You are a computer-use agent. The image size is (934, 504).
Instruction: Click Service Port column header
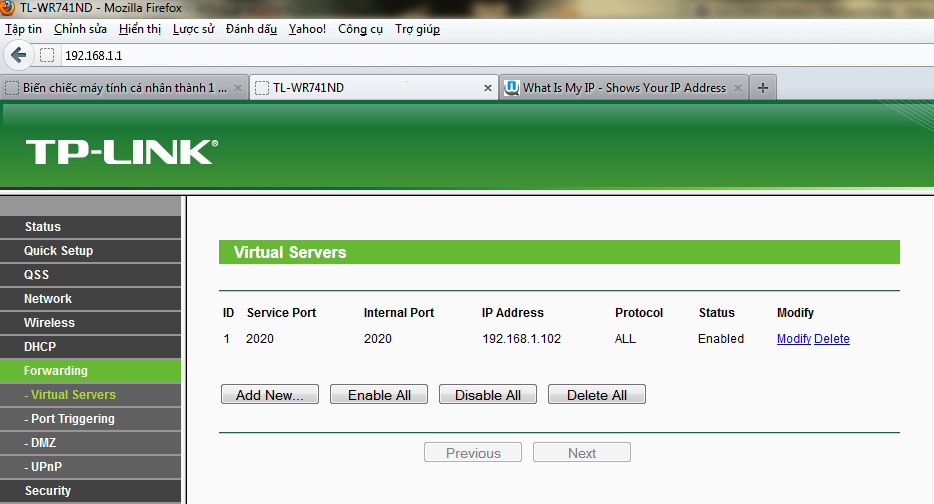click(x=281, y=313)
